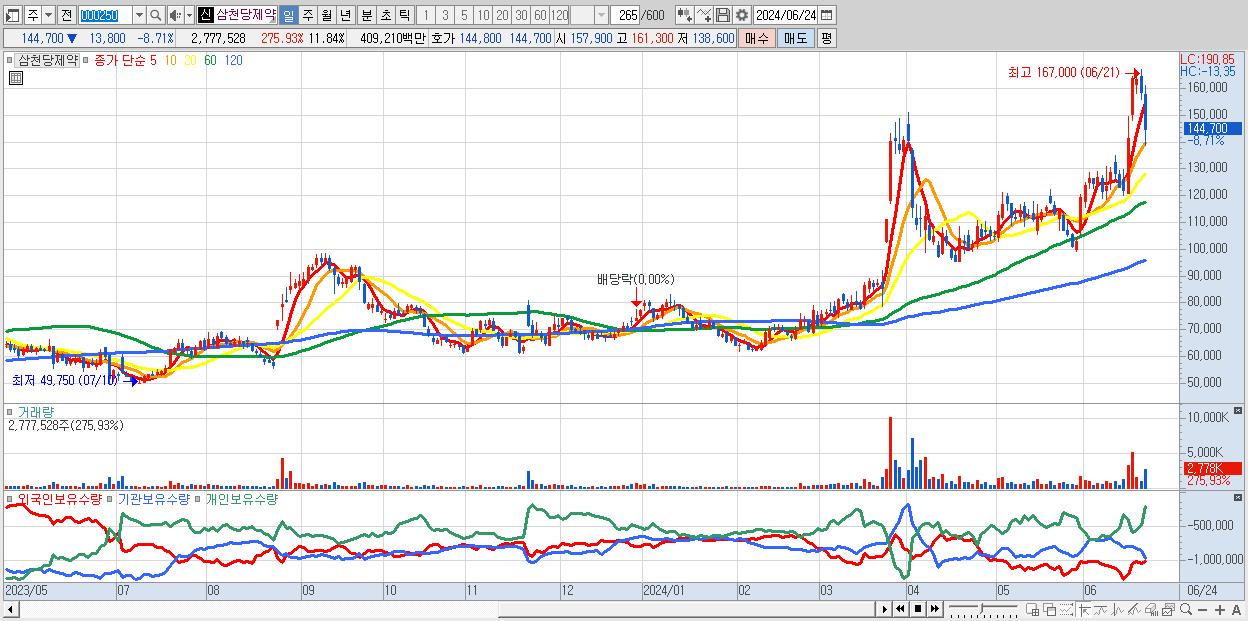
Task: Click the chart compare tool icon
Action: pos(684,15)
